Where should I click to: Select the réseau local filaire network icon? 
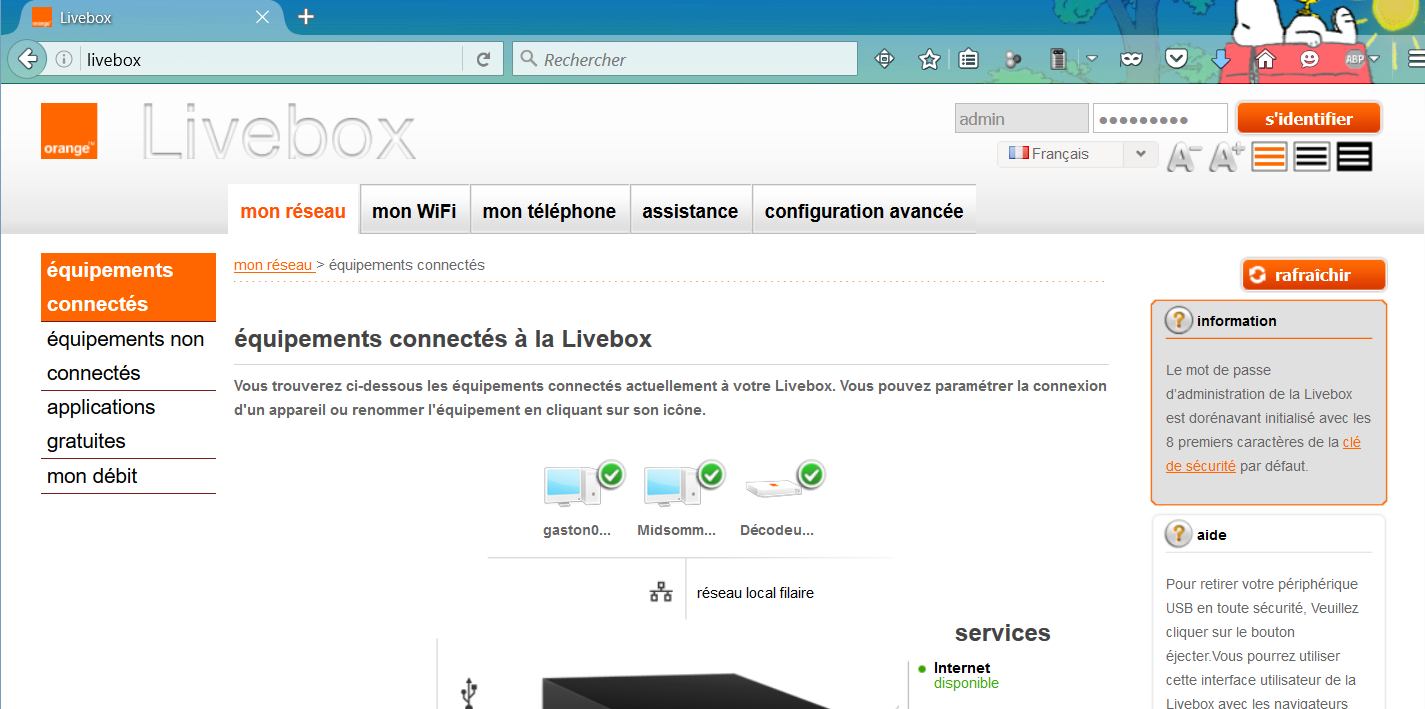point(659,591)
